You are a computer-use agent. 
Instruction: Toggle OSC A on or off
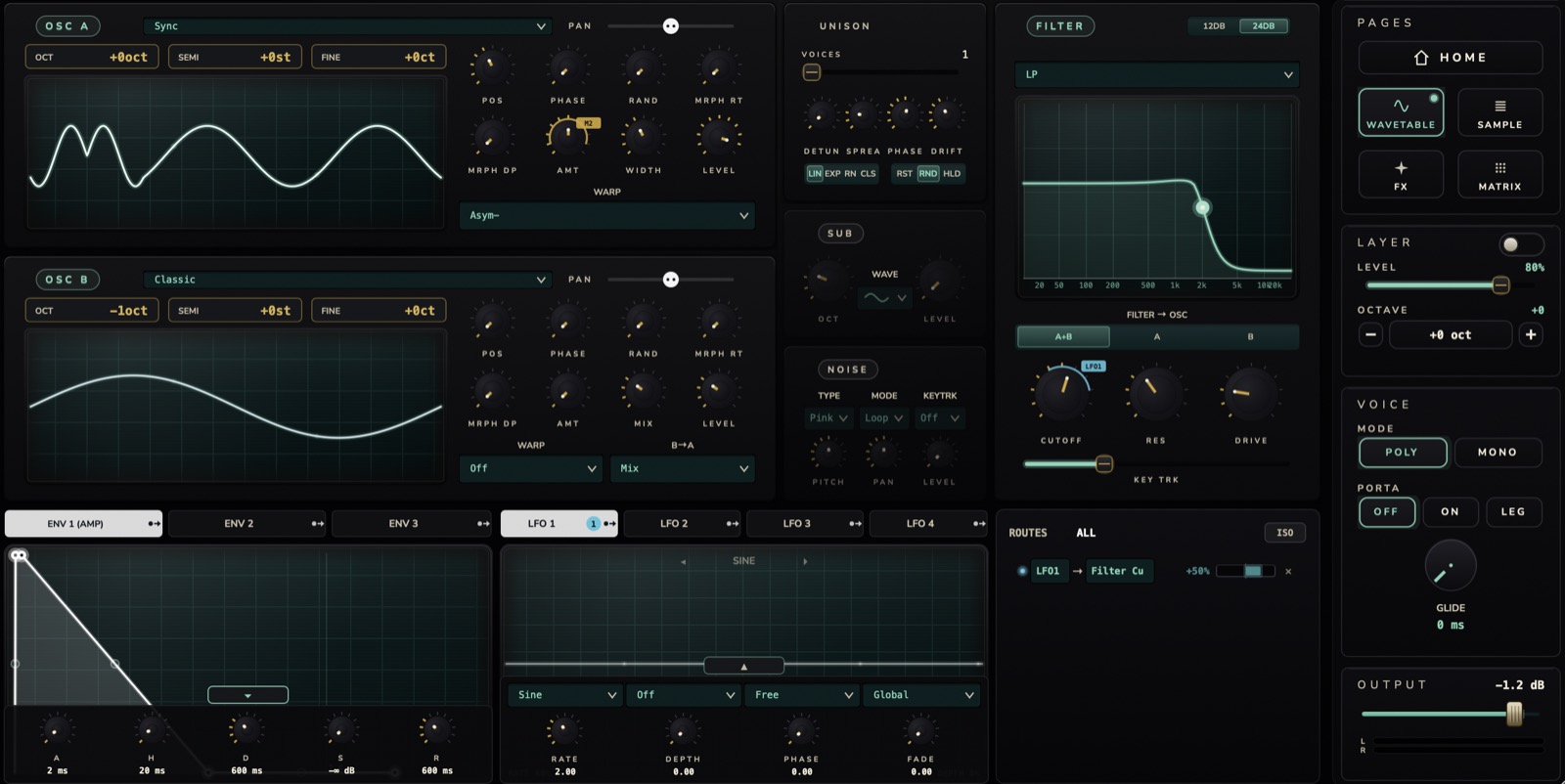67,26
